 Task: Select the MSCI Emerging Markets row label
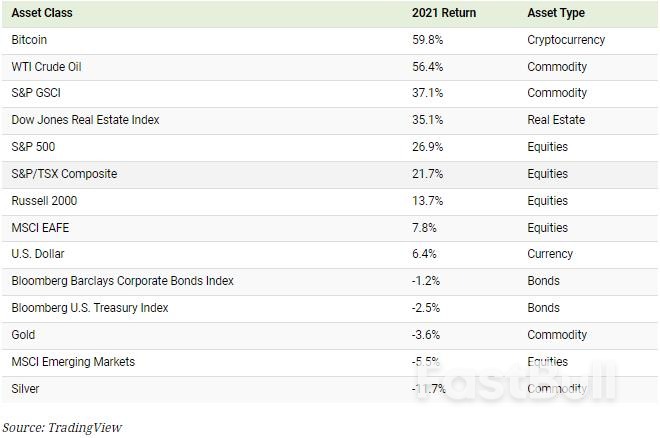72,362
